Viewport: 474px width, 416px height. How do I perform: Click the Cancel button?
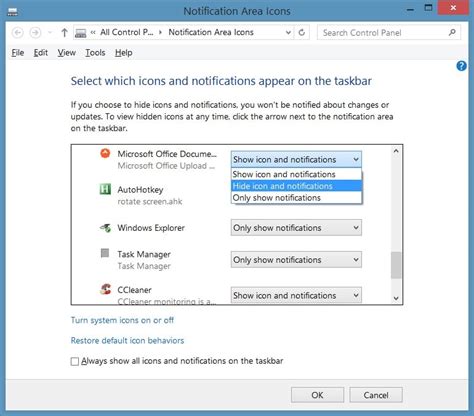(x=376, y=395)
